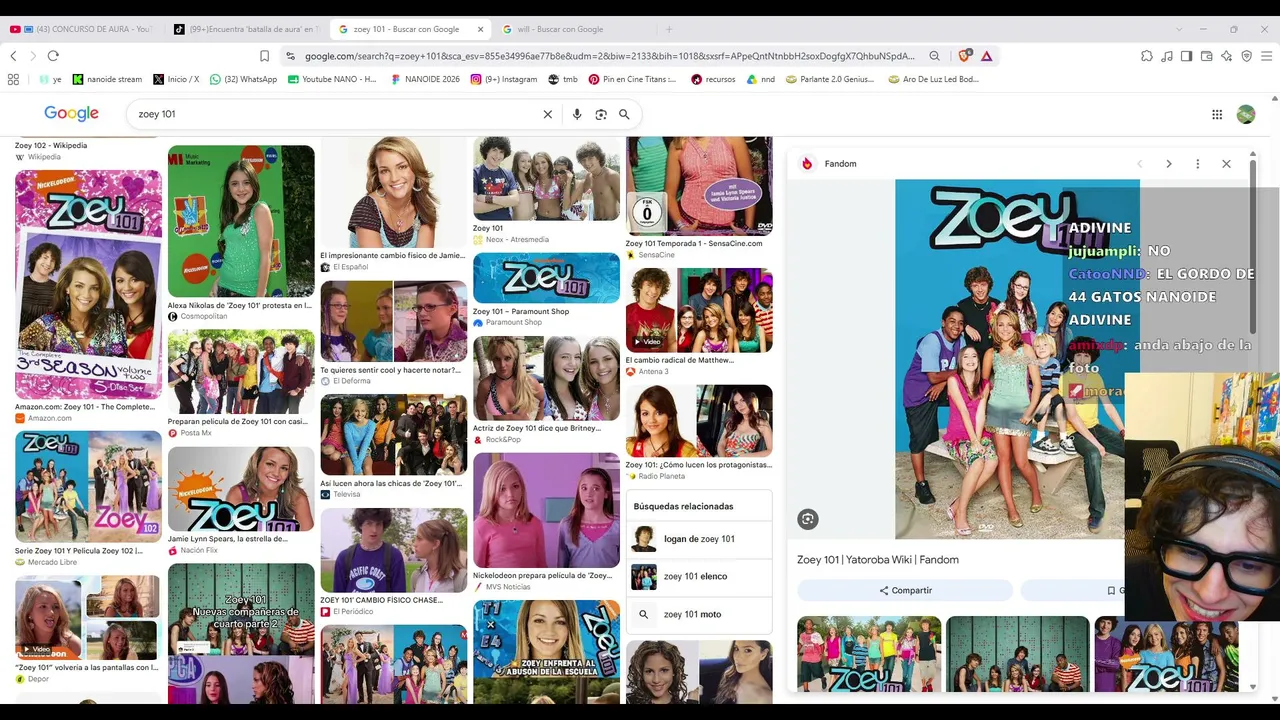The width and height of the screenshot is (1280, 720).
Task: Open the Brave VPN shield icon
Action: click(1246, 56)
